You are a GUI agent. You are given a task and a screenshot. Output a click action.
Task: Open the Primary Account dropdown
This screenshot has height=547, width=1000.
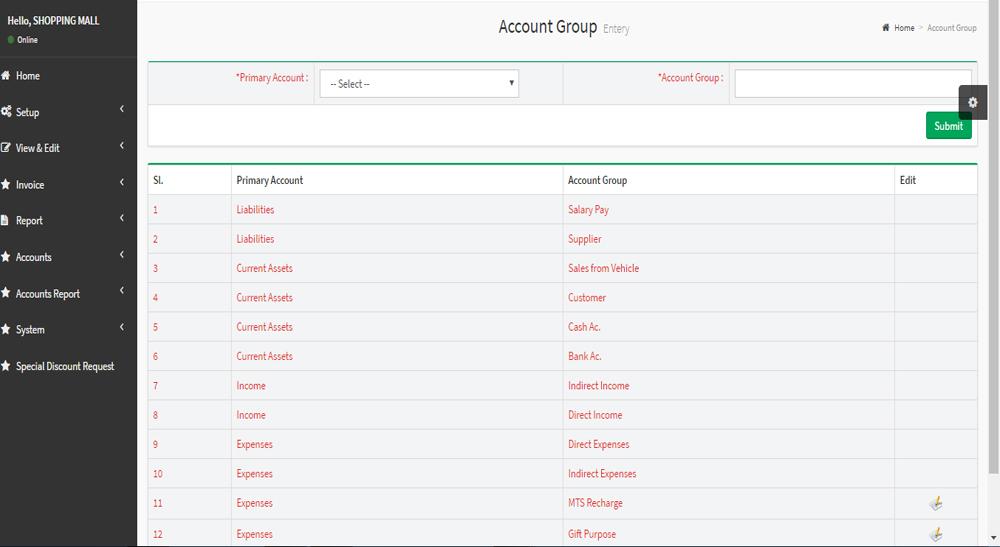[x=420, y=84]
